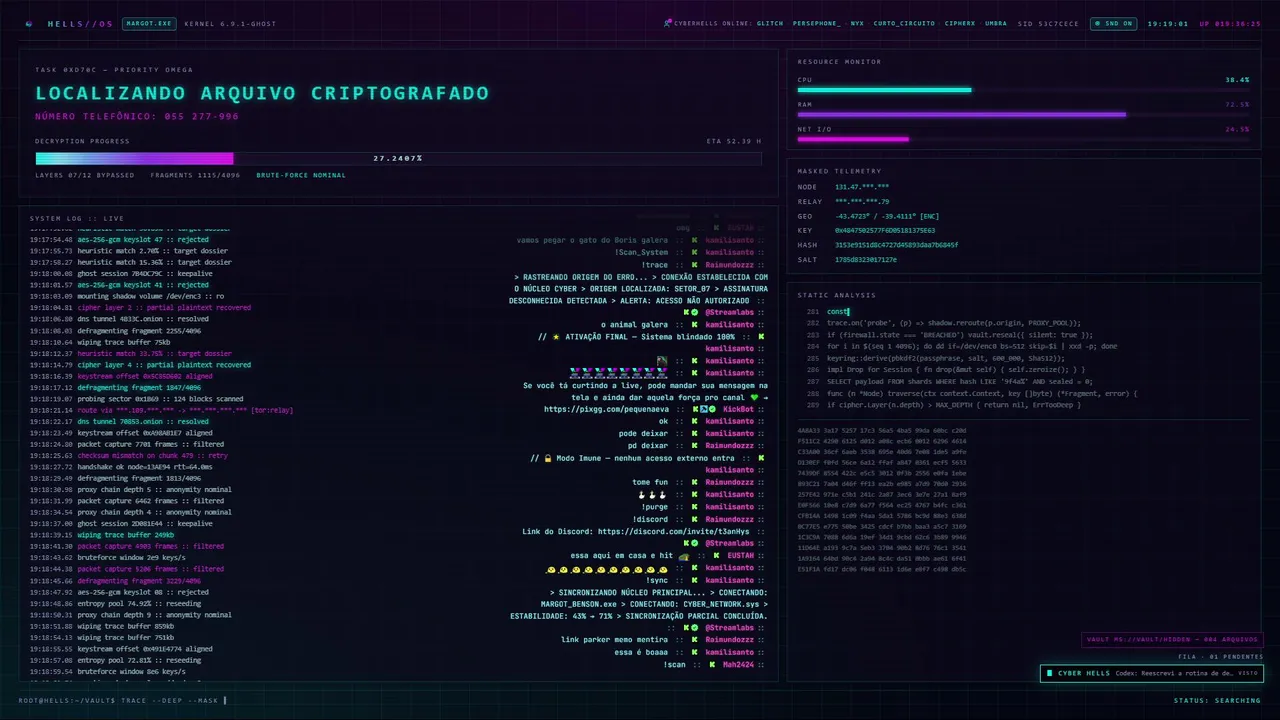Viewport: 1280px width, 720px height.
Task: Click Kick icon beside the !discord command
Action: (694, 519)
